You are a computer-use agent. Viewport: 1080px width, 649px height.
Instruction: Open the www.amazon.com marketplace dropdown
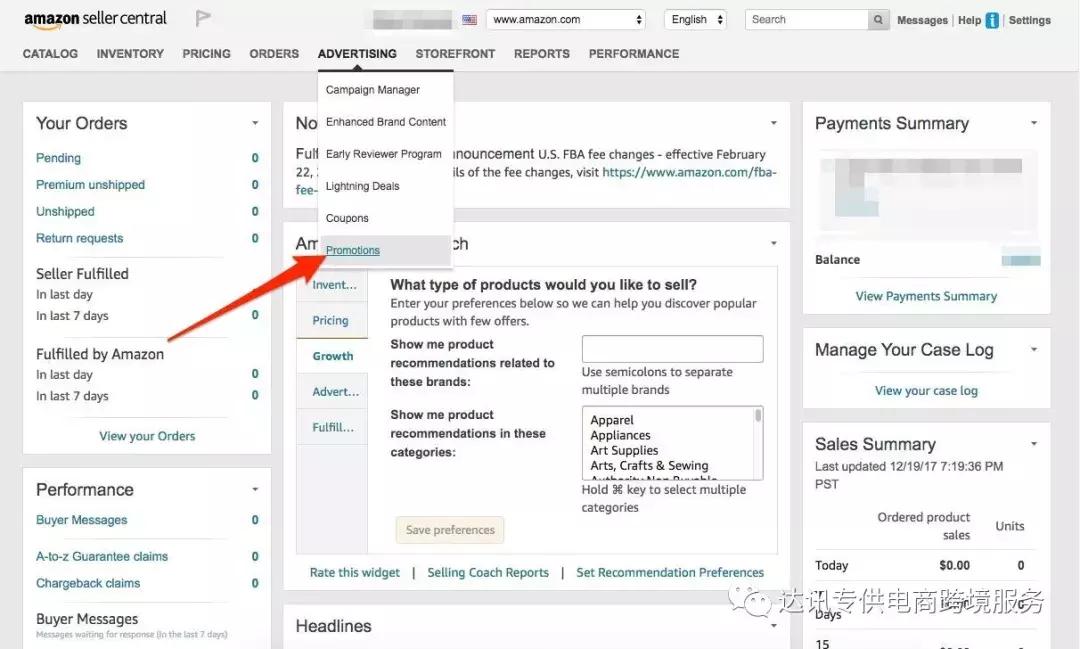click(x=567, y=20)
